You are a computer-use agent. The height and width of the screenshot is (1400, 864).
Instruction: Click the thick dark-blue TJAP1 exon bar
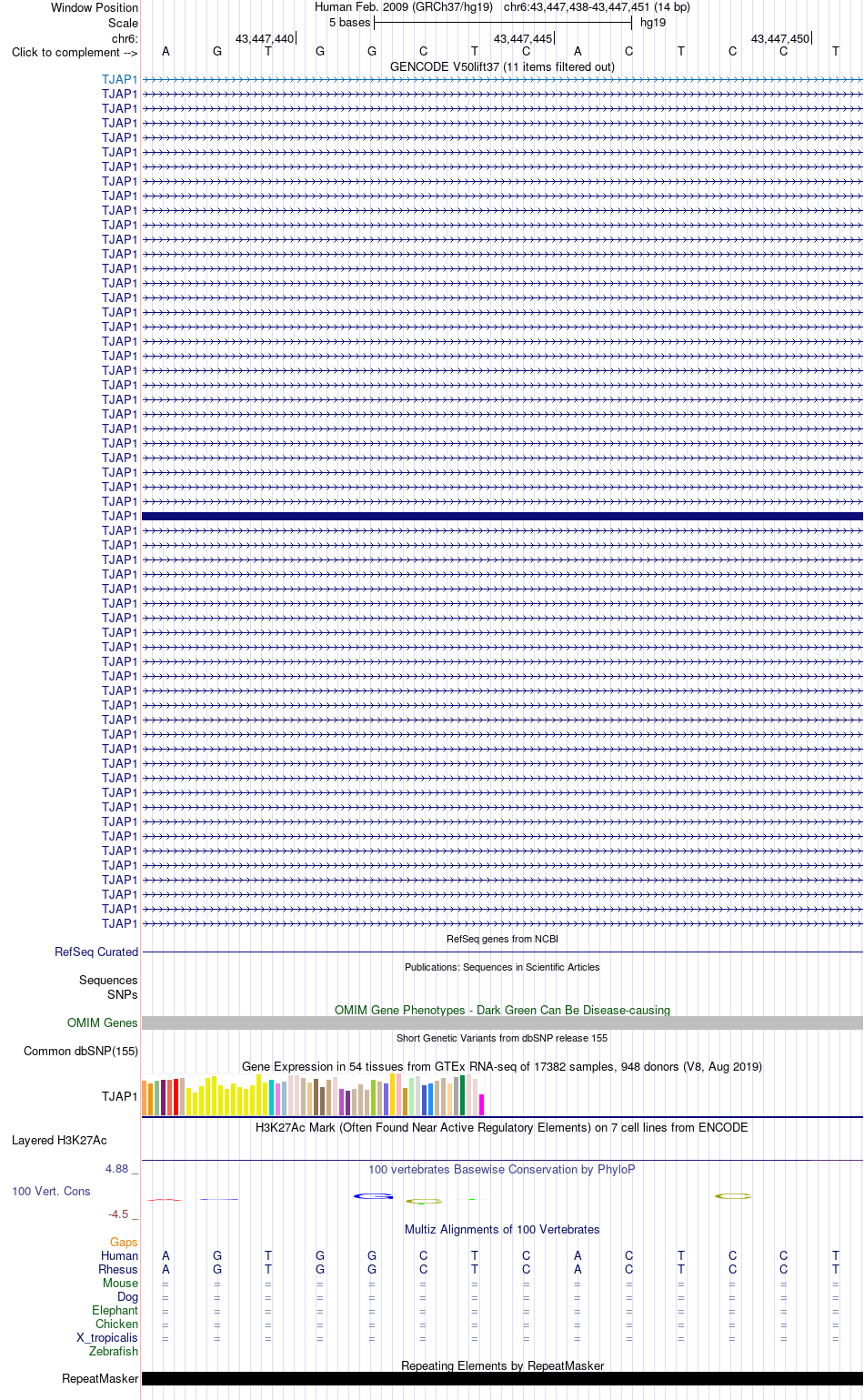[502, 516]
